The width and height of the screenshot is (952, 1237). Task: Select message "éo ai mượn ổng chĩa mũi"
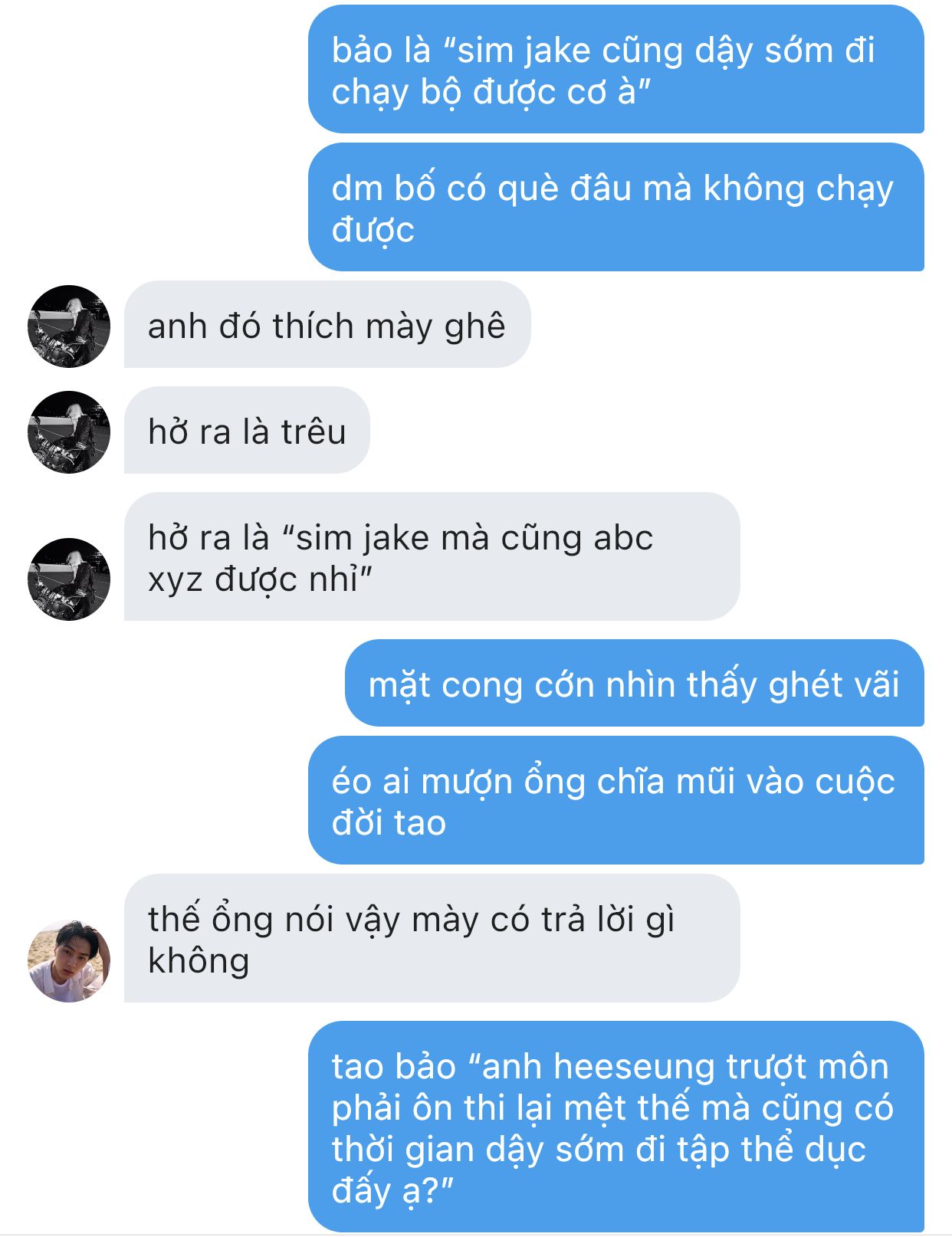[x=616, y=801]
